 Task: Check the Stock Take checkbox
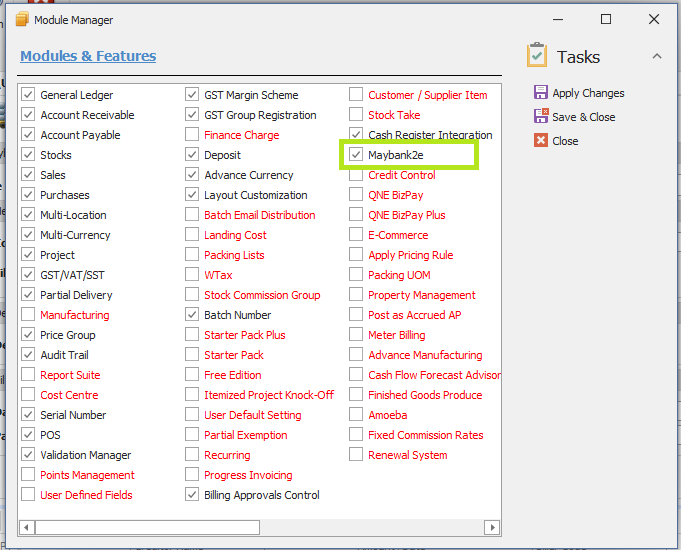pos(356,115)
